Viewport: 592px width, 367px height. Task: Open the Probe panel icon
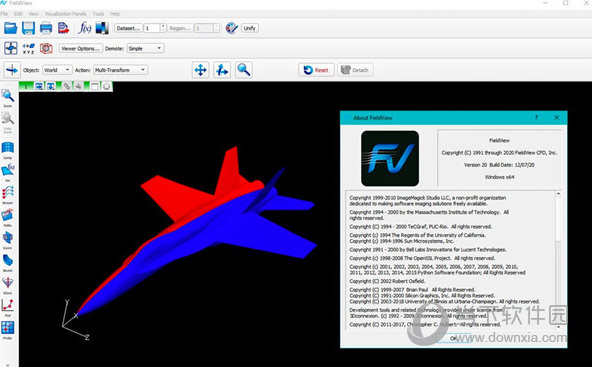[x=8, y=329]
